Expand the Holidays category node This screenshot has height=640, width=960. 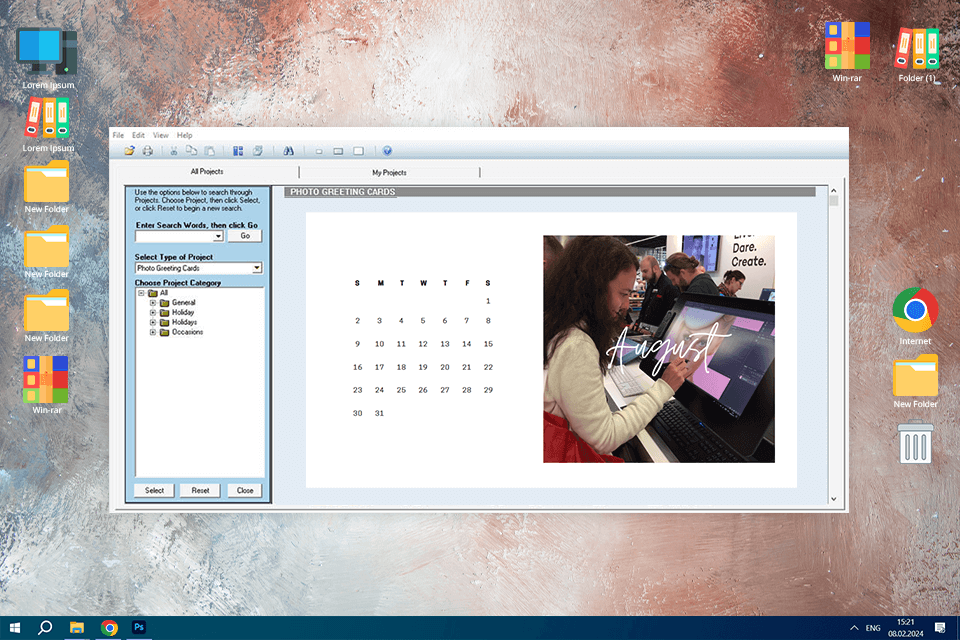(152, 322)
